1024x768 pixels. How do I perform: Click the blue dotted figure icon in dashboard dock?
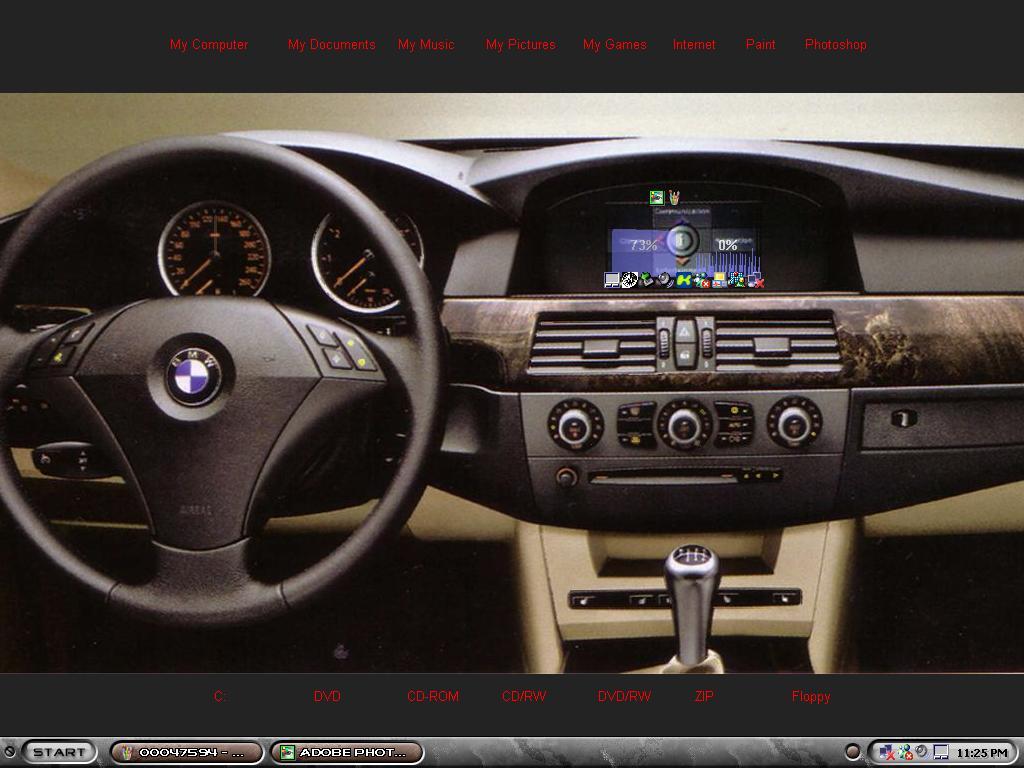(737, 280)
